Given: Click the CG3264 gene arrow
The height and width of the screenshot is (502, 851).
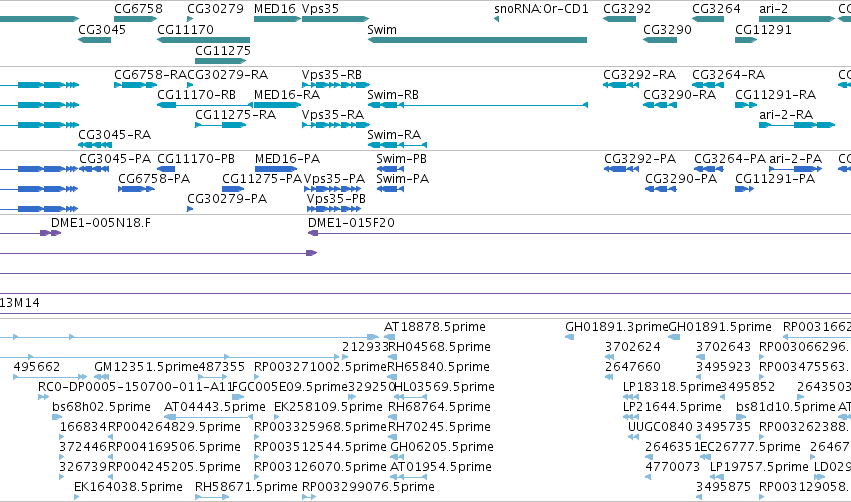Looking at the screenshot, I should coord(708,19).
